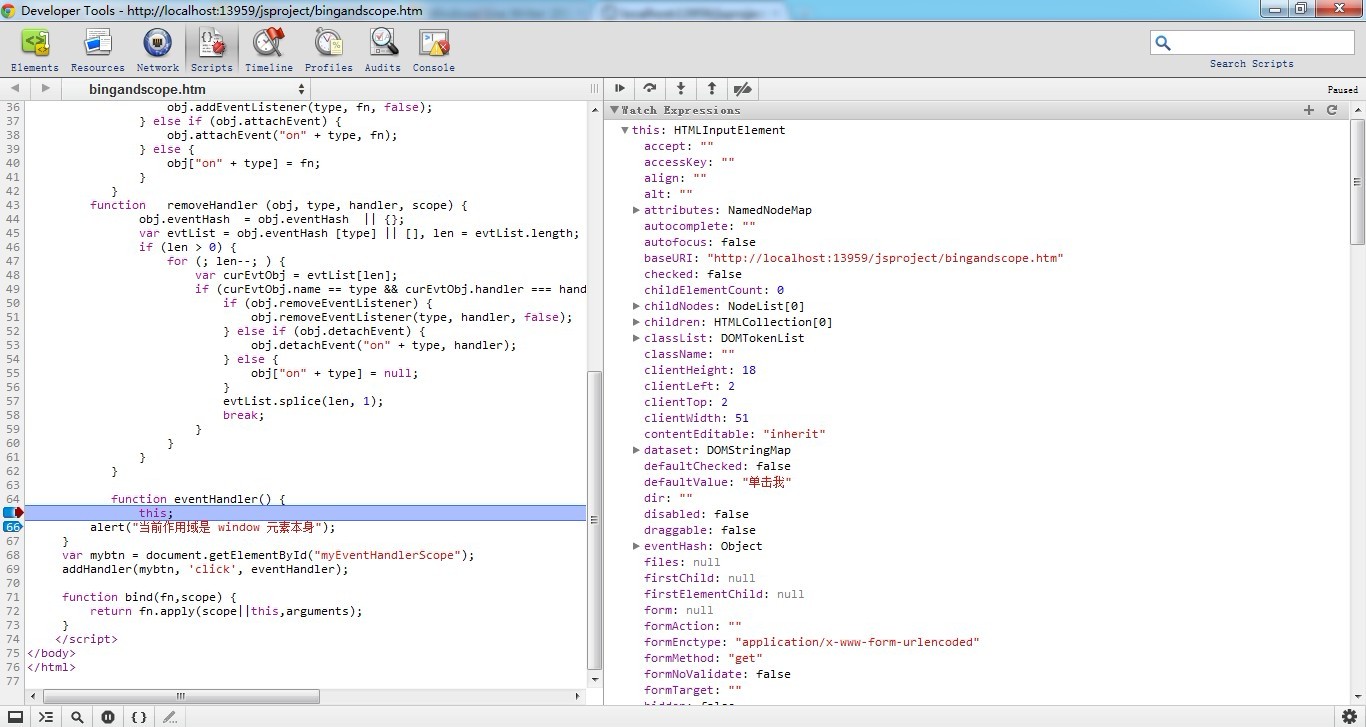
Task: Open the Audits panel
Action: click(382, 49)
